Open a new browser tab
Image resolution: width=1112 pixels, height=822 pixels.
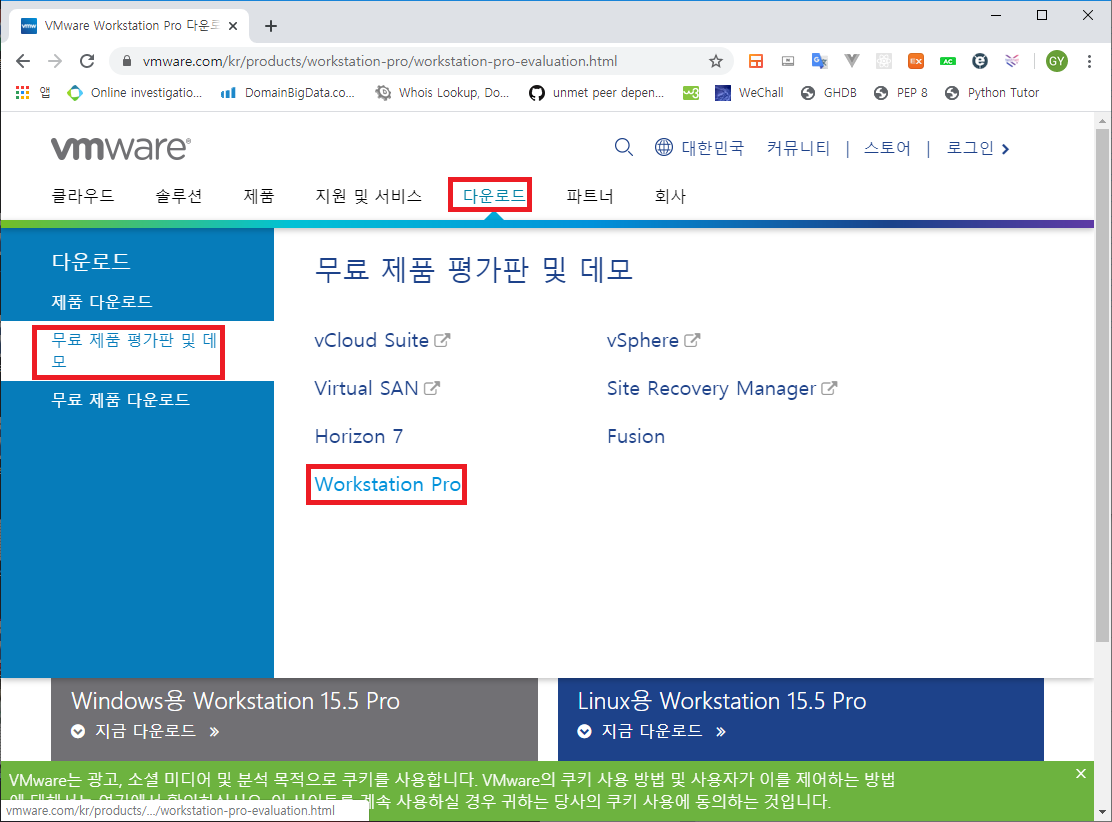271,26
